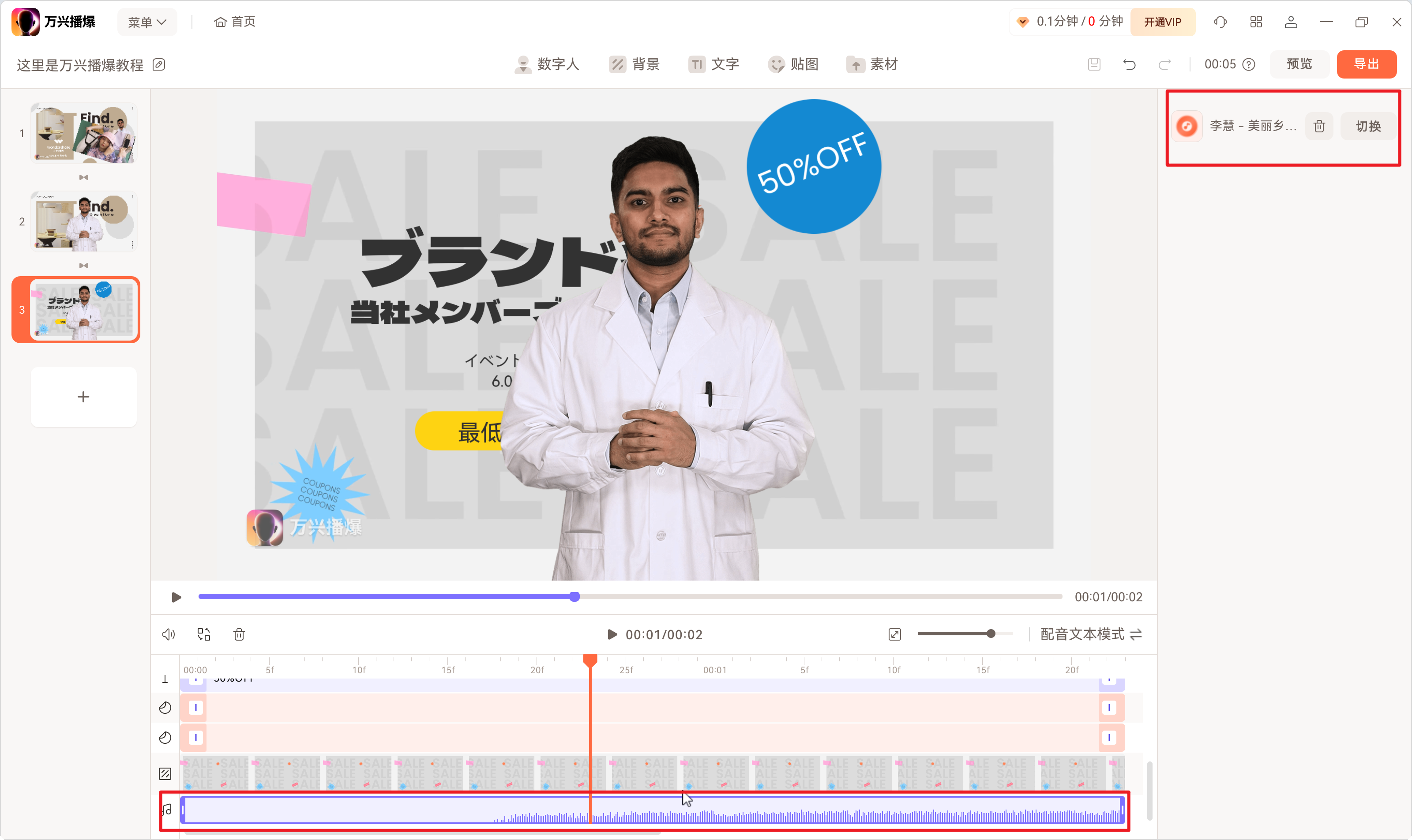Click the fit-timeline expand icon
Image resolution: width=1412 pixels, height=840 pixels.
click(894, 634)
